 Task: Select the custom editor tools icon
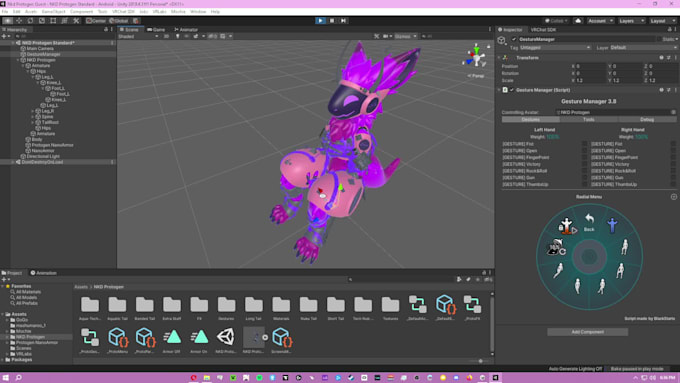point(76,20)
